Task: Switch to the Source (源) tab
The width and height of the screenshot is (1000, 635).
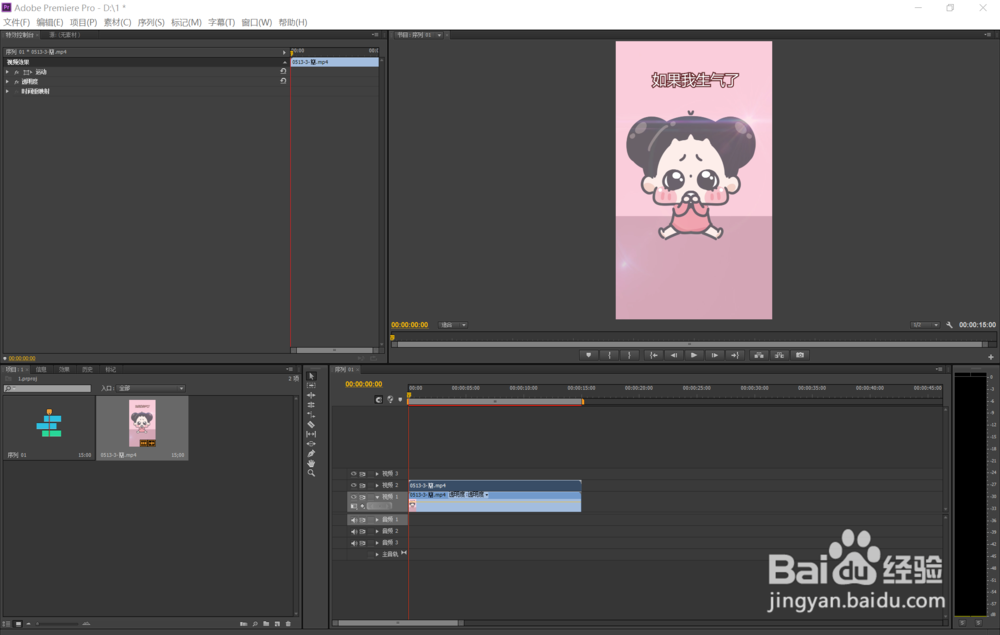Action: pyautogui.click(x=64, y=35)
